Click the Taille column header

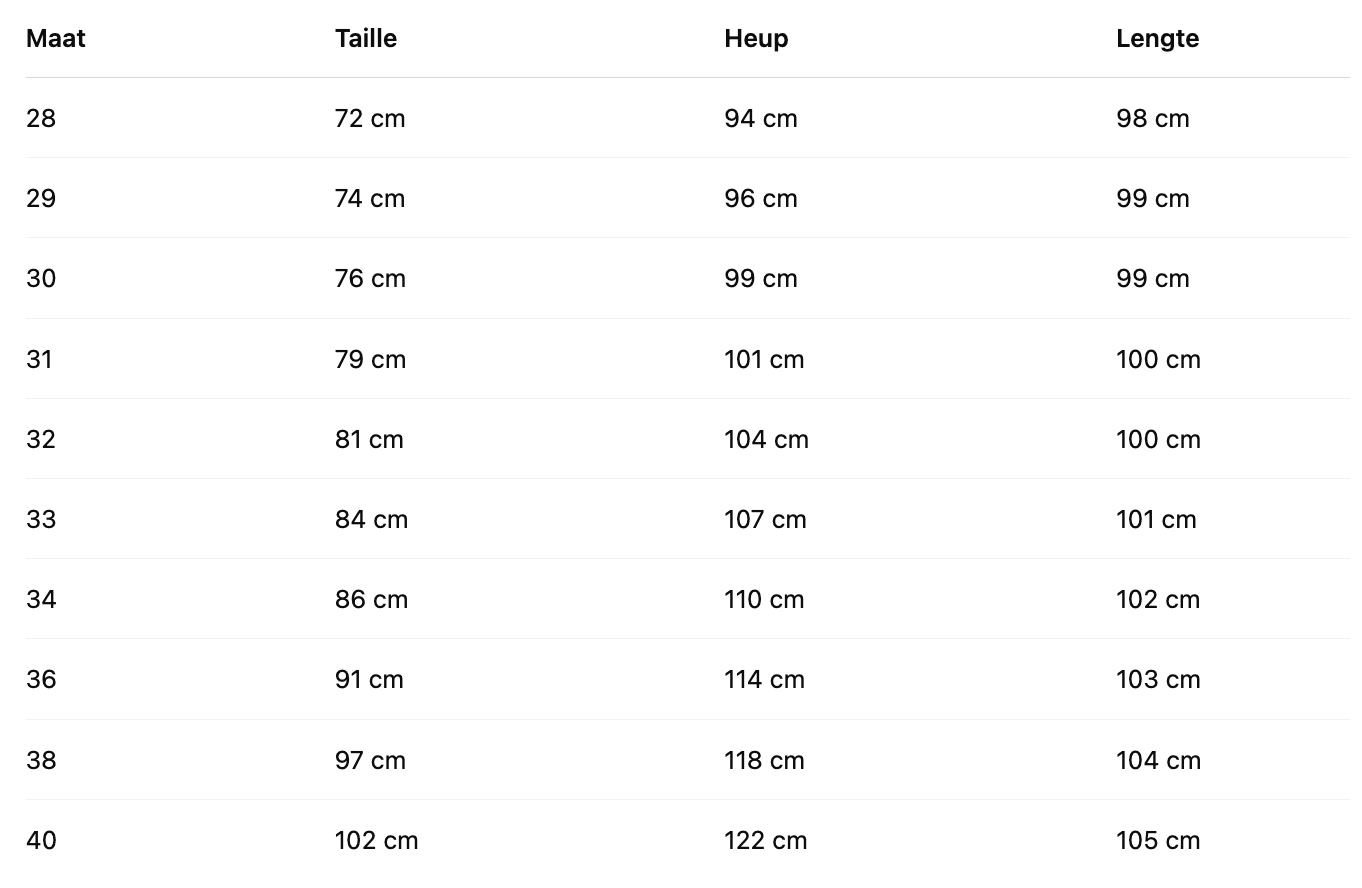[366, 39]
